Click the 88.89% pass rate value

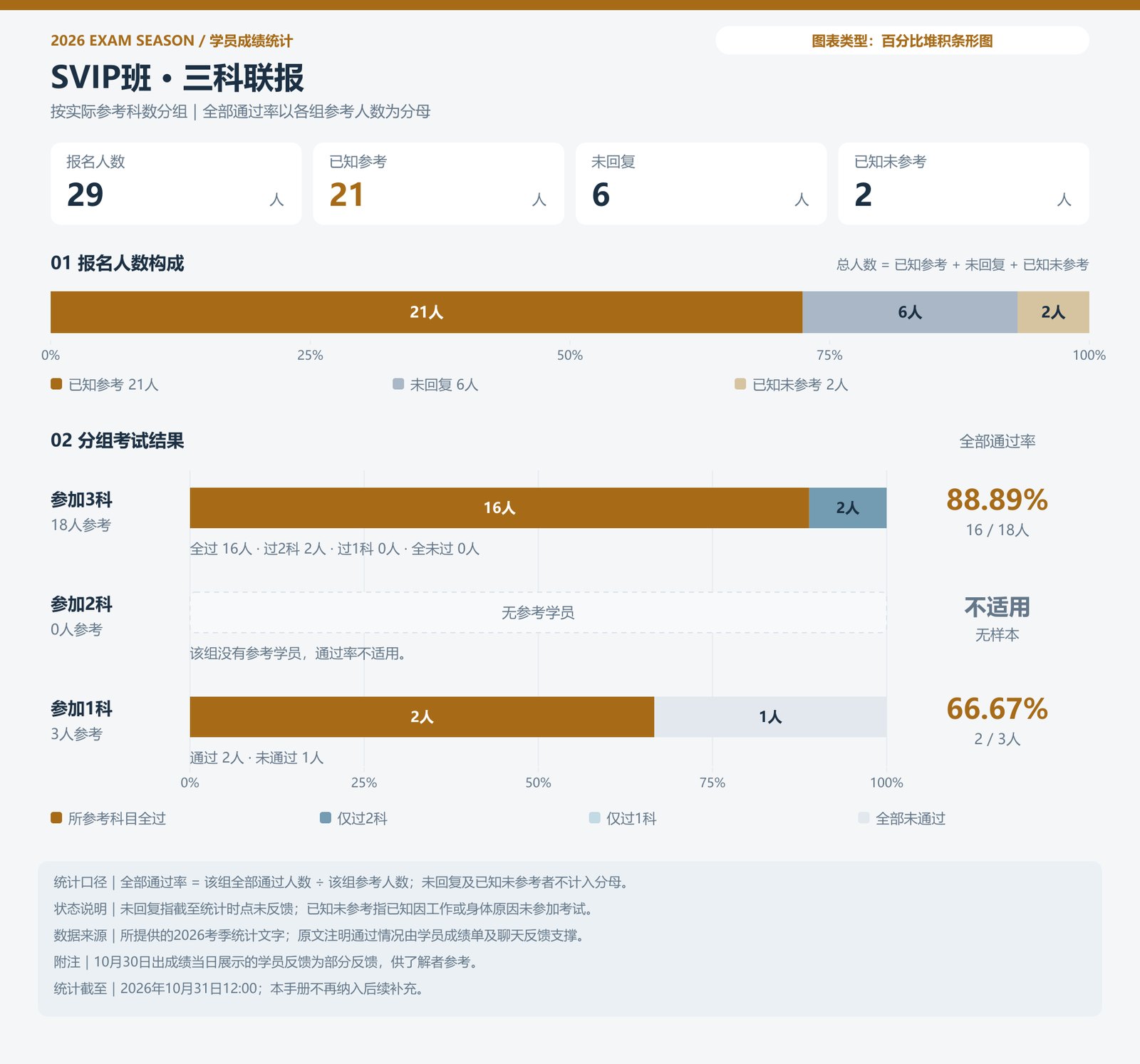tap(997, 500)
